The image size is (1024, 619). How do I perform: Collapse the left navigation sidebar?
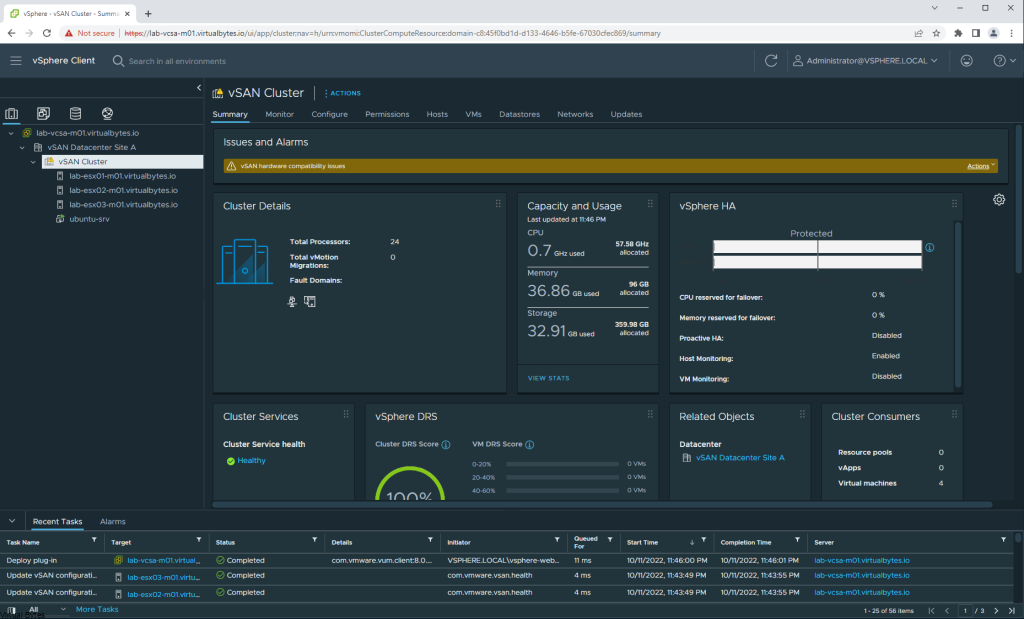[x=198, y=89]
